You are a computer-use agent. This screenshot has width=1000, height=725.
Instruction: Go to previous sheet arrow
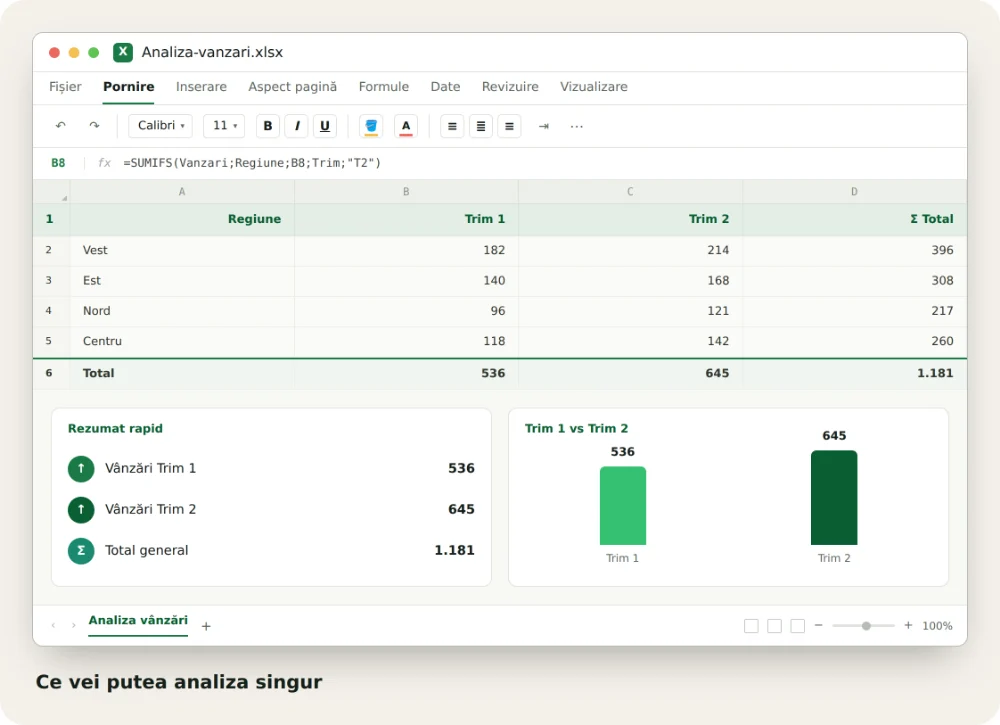pos(54,626)
